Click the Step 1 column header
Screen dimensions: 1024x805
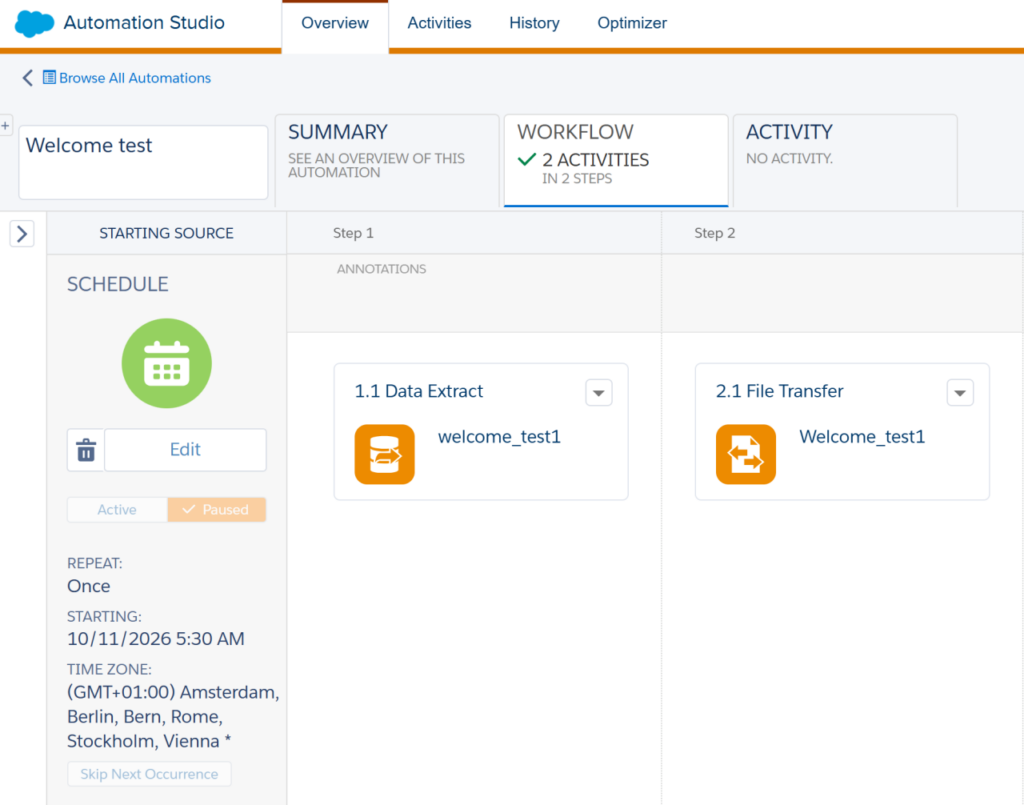pos(473,233)
